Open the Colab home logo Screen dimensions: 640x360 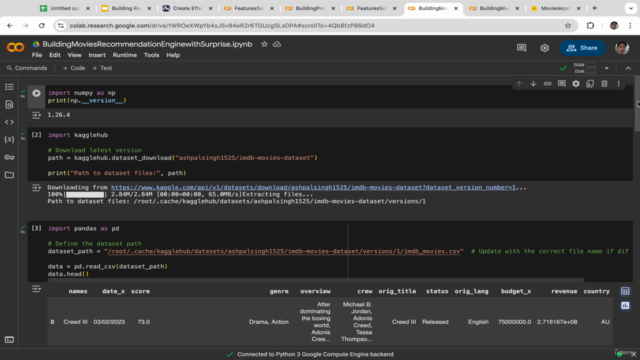(x=15, y=48)
